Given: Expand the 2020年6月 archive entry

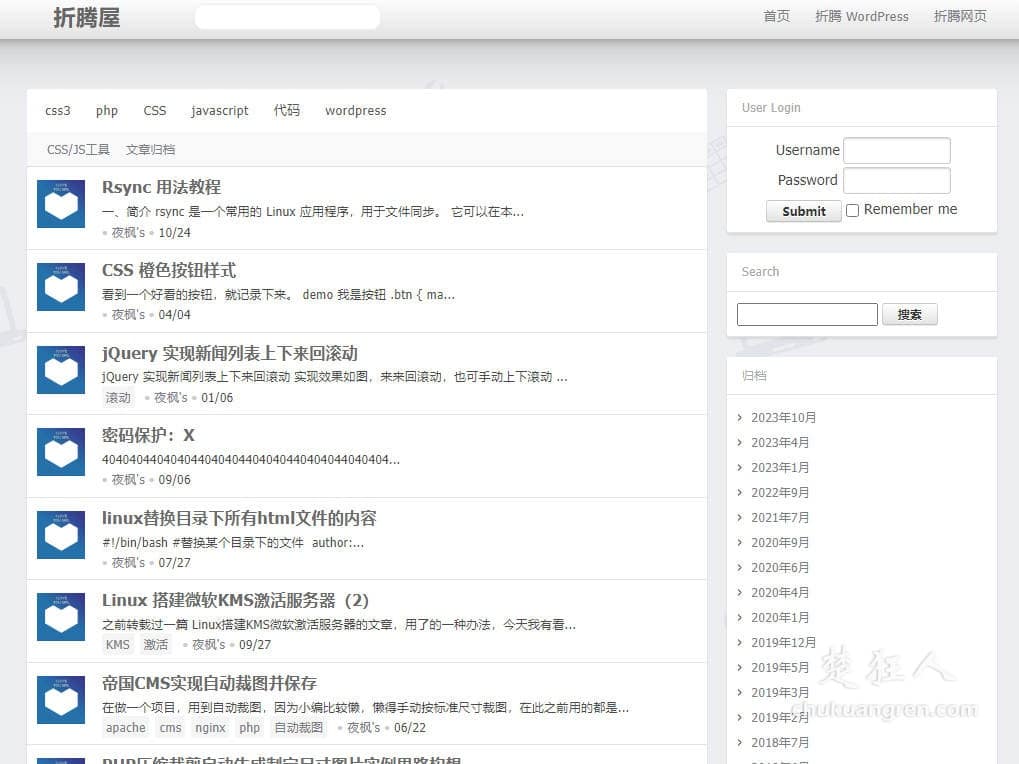Looking at the screenshot, I should (x=781, y=567).
